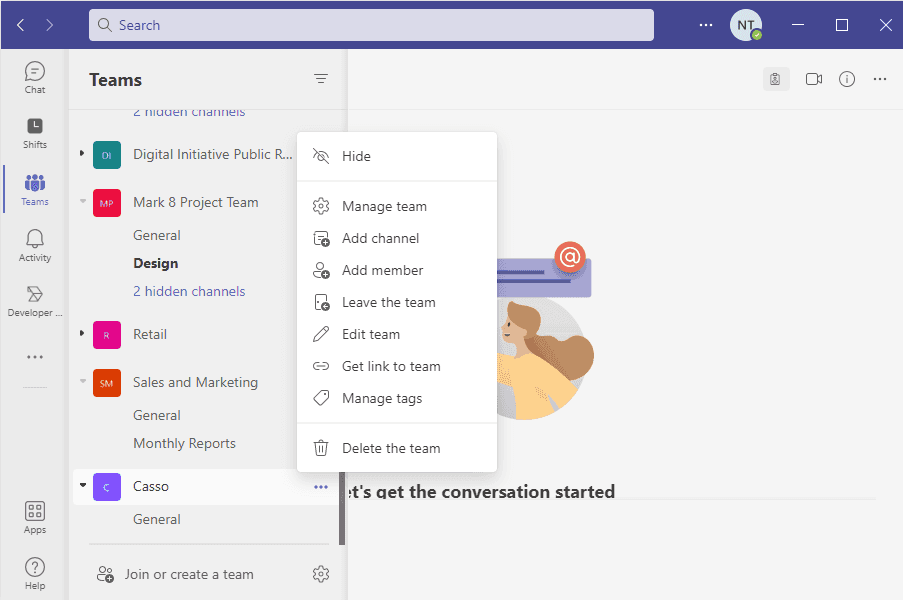Open the team chat badge icon
This screenshot has width=903, height=600.
click(x=776, y=79)
